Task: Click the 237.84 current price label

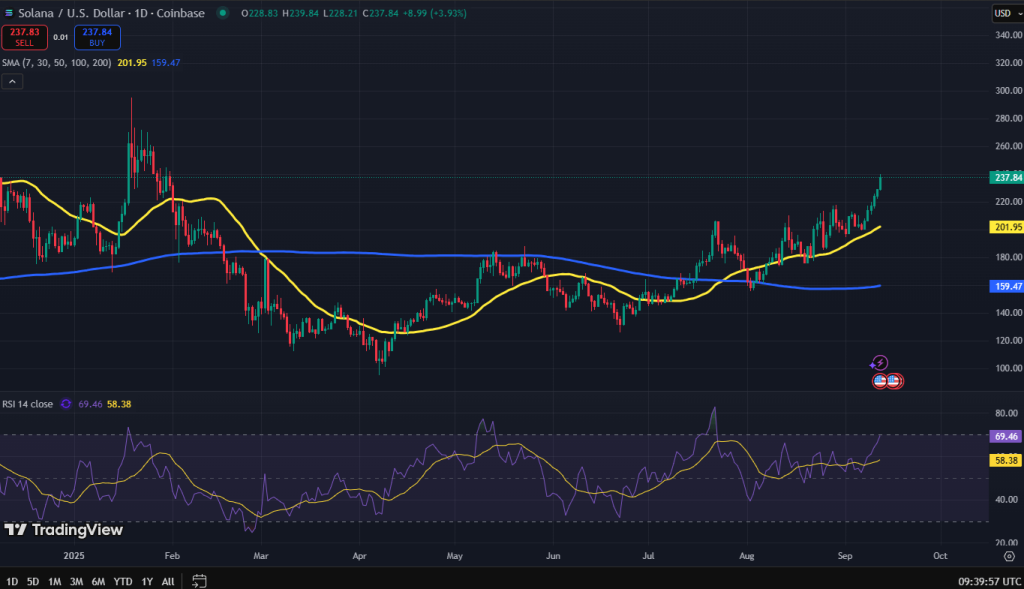Action: [1005, 177]
